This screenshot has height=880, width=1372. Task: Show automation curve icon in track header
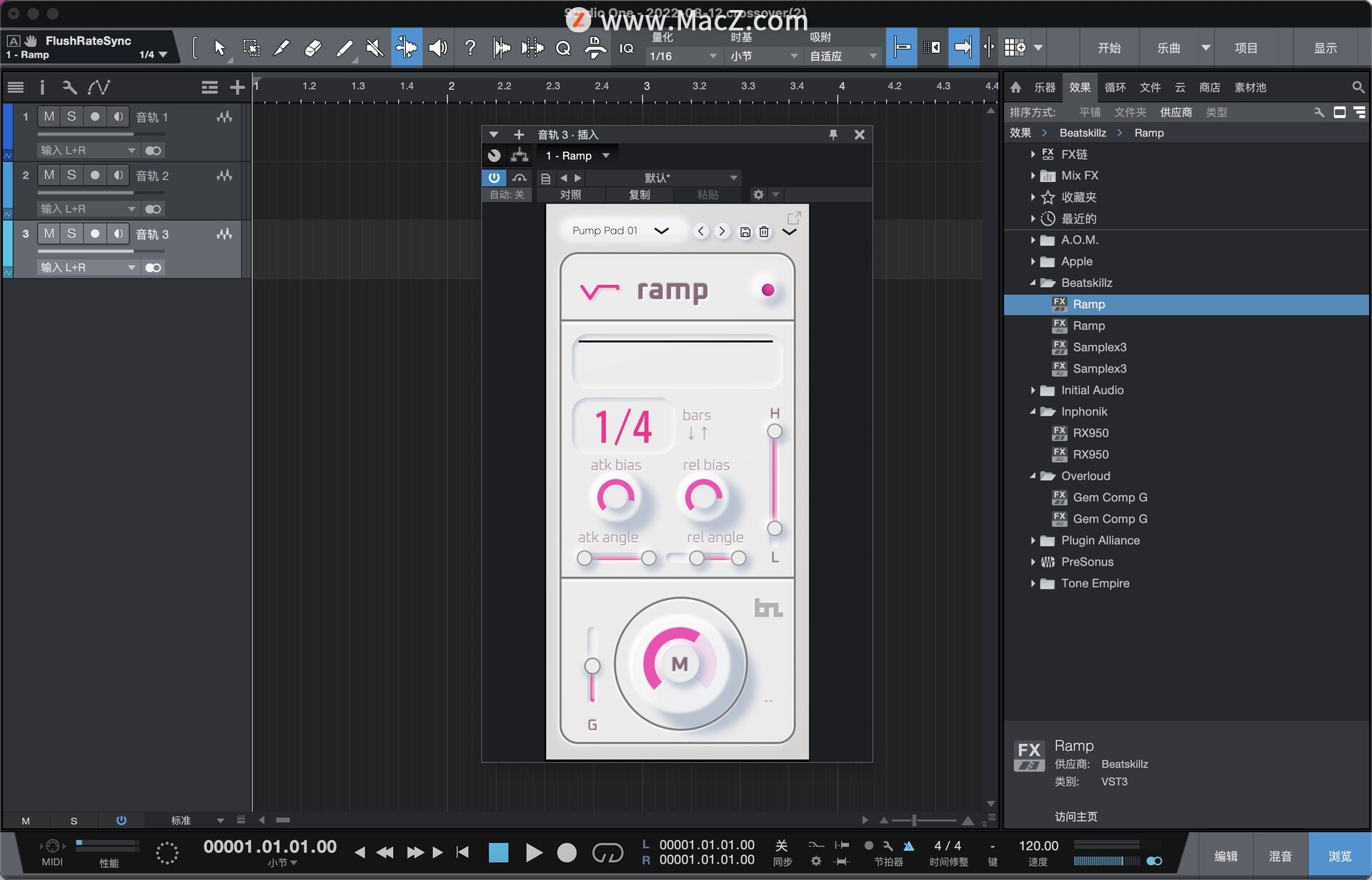coord(99,87)
